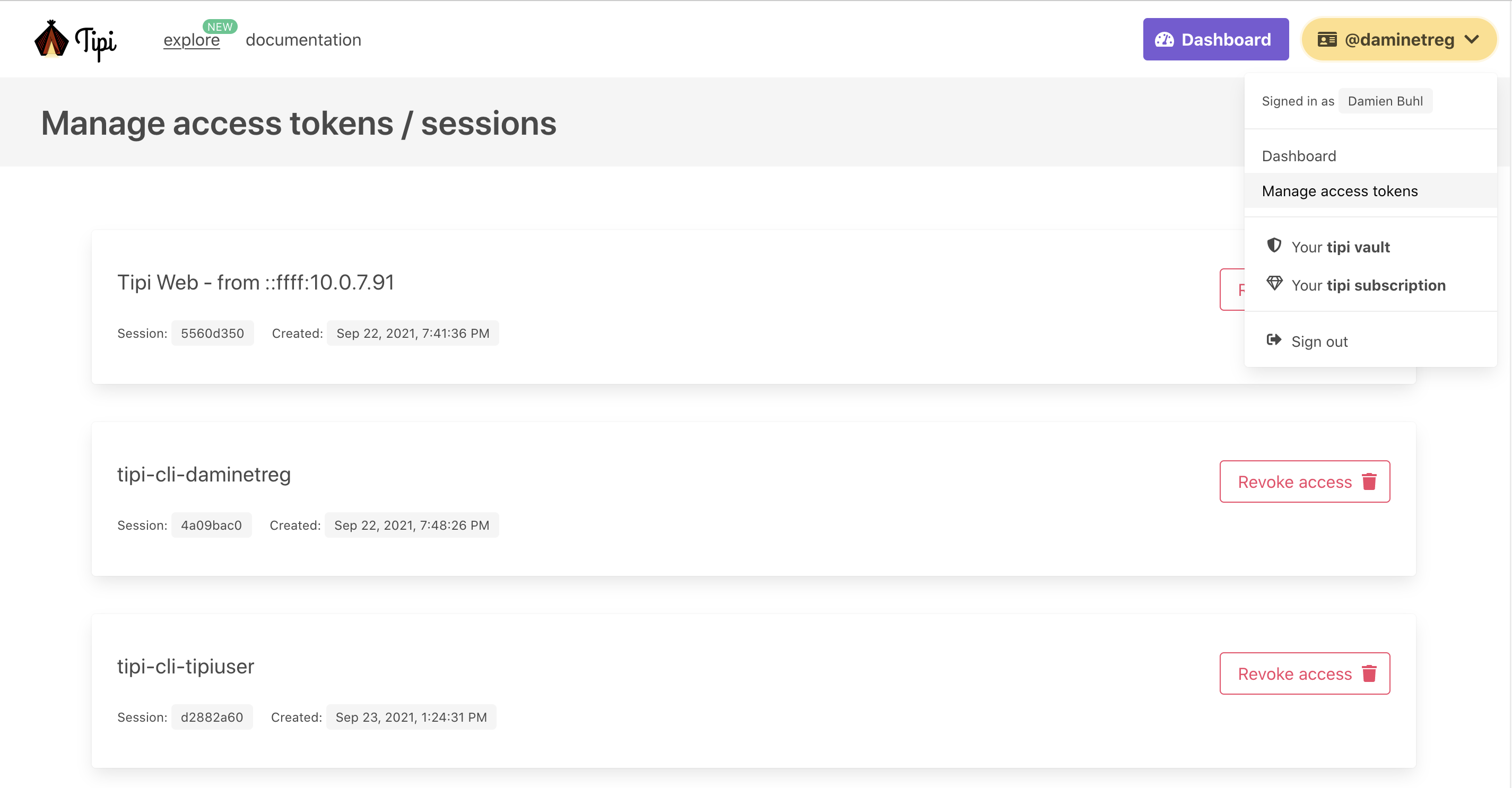Viewport: 1512px width, 788px height.
Task: Click the sign out arrow icon
Action: click(x=1274, y=340)
